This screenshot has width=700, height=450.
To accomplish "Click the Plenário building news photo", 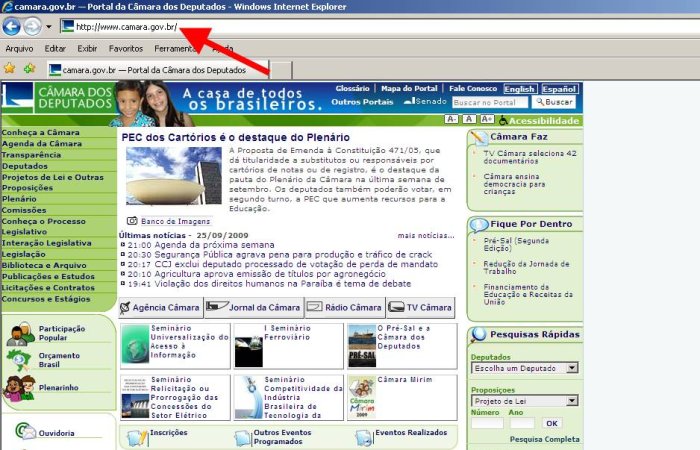I will 174,176.
